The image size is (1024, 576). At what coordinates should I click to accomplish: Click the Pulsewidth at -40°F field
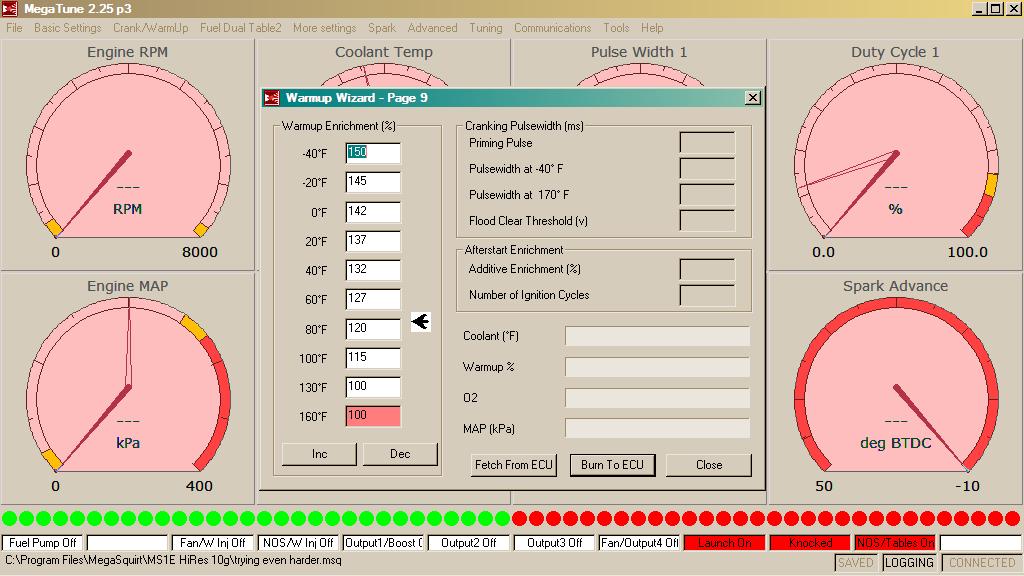[x=707, y=168]
